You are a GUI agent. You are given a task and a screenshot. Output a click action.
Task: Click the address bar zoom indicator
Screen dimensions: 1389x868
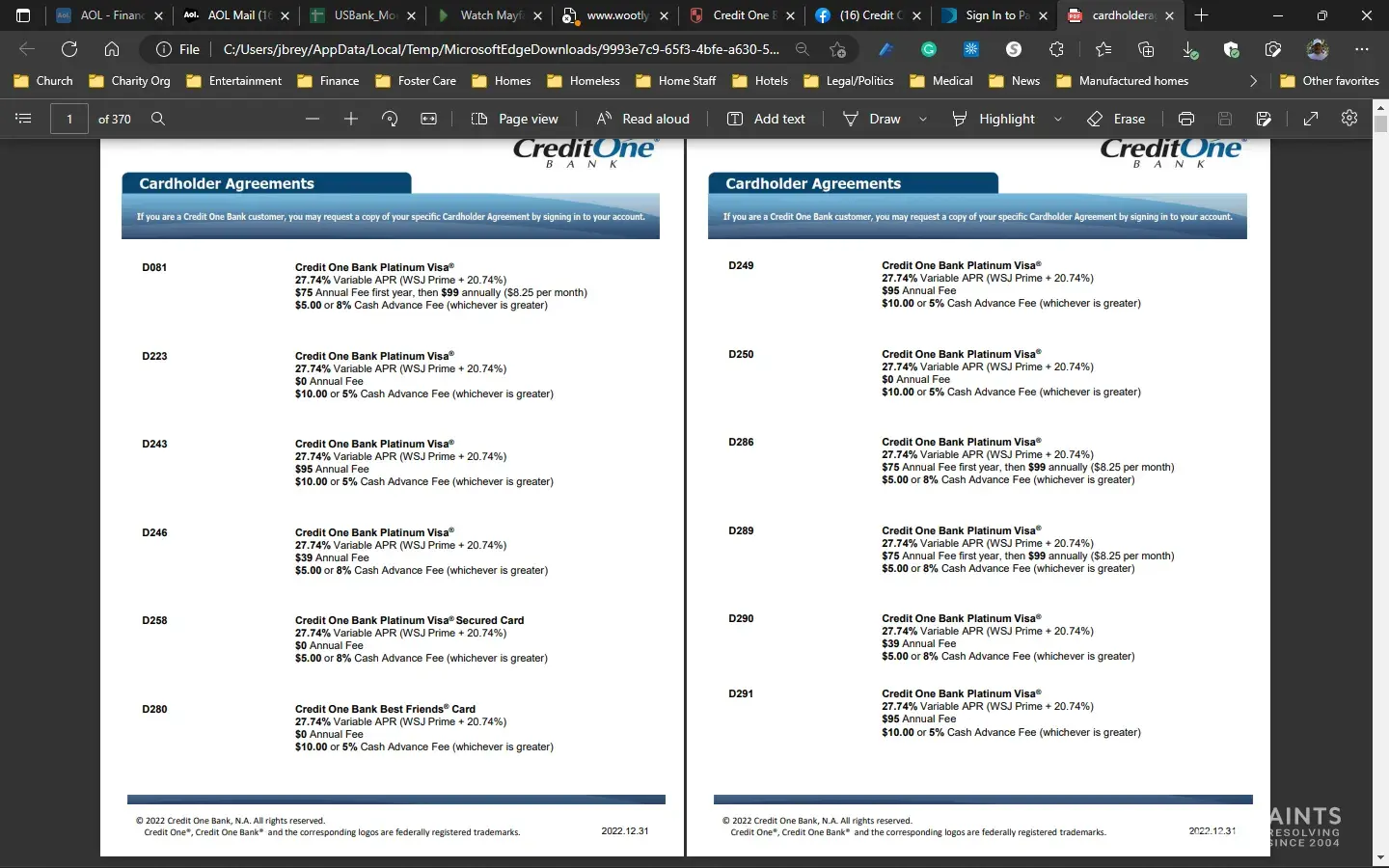coord(803,49)
